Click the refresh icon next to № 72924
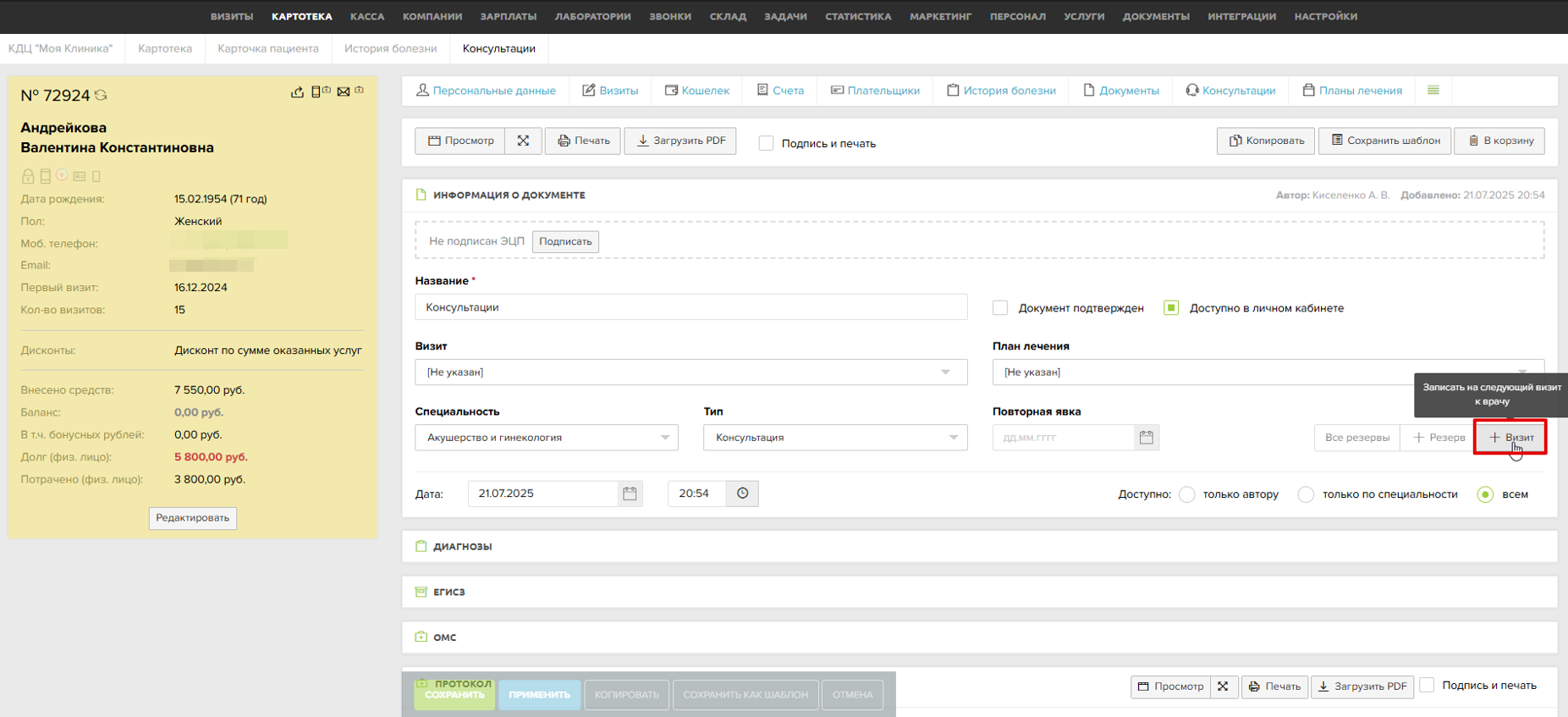 [101, 95]
